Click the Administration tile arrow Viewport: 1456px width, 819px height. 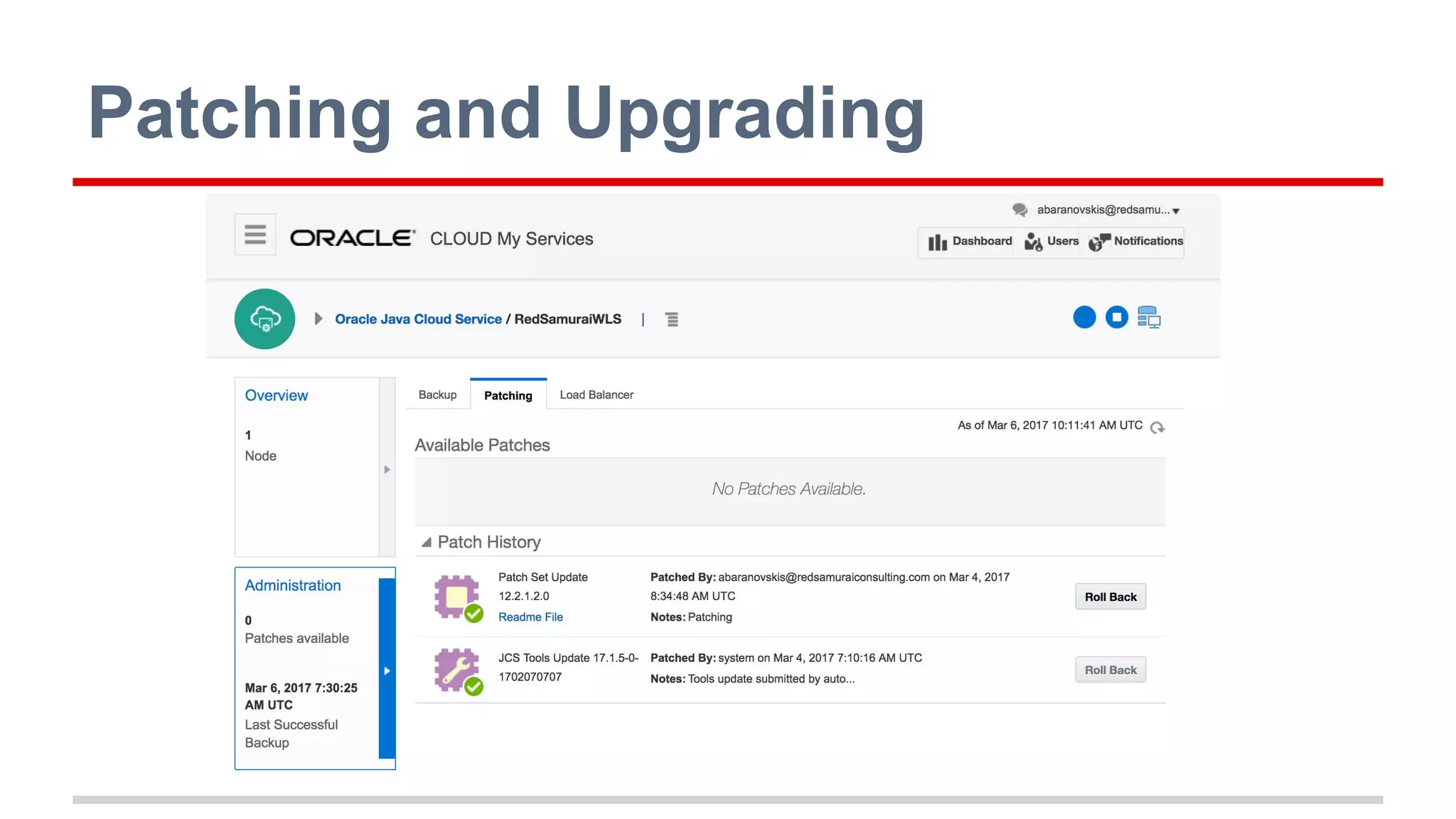[x=387, y=670]
